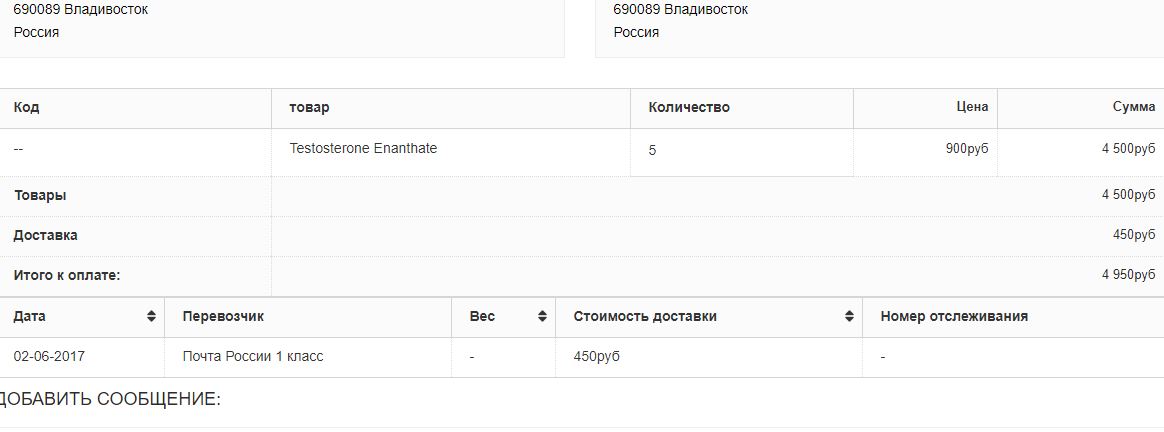
Task: Click the Цена column header
Action: (971, 107)
